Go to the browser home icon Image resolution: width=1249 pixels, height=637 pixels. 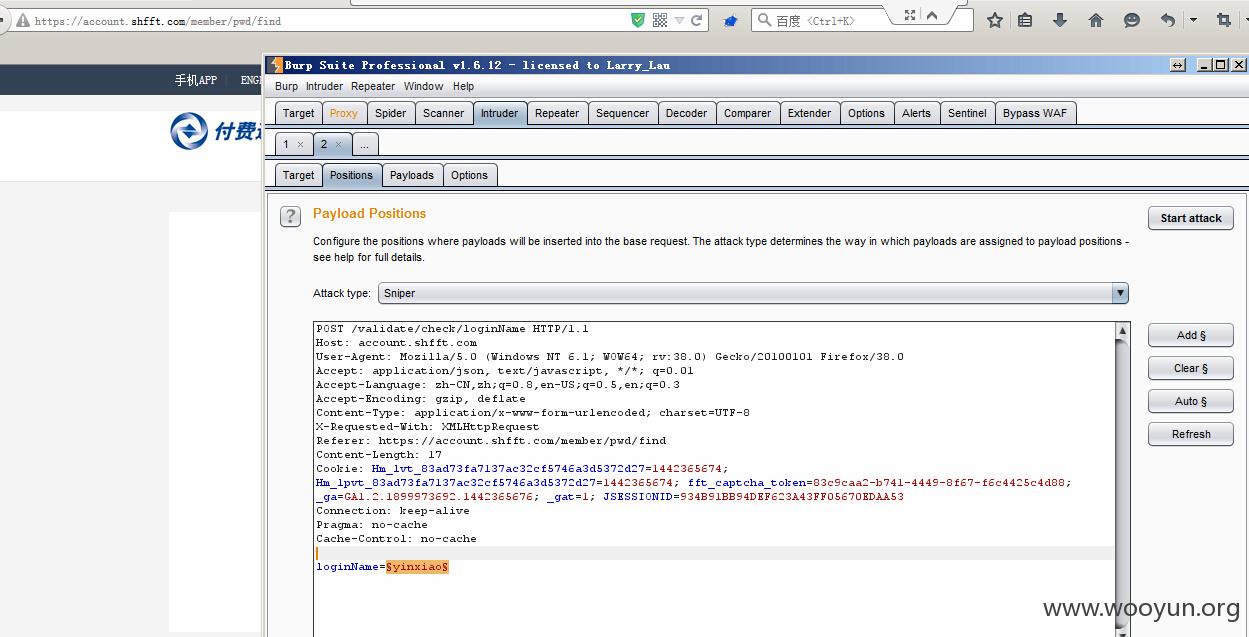pos(1096,20)
